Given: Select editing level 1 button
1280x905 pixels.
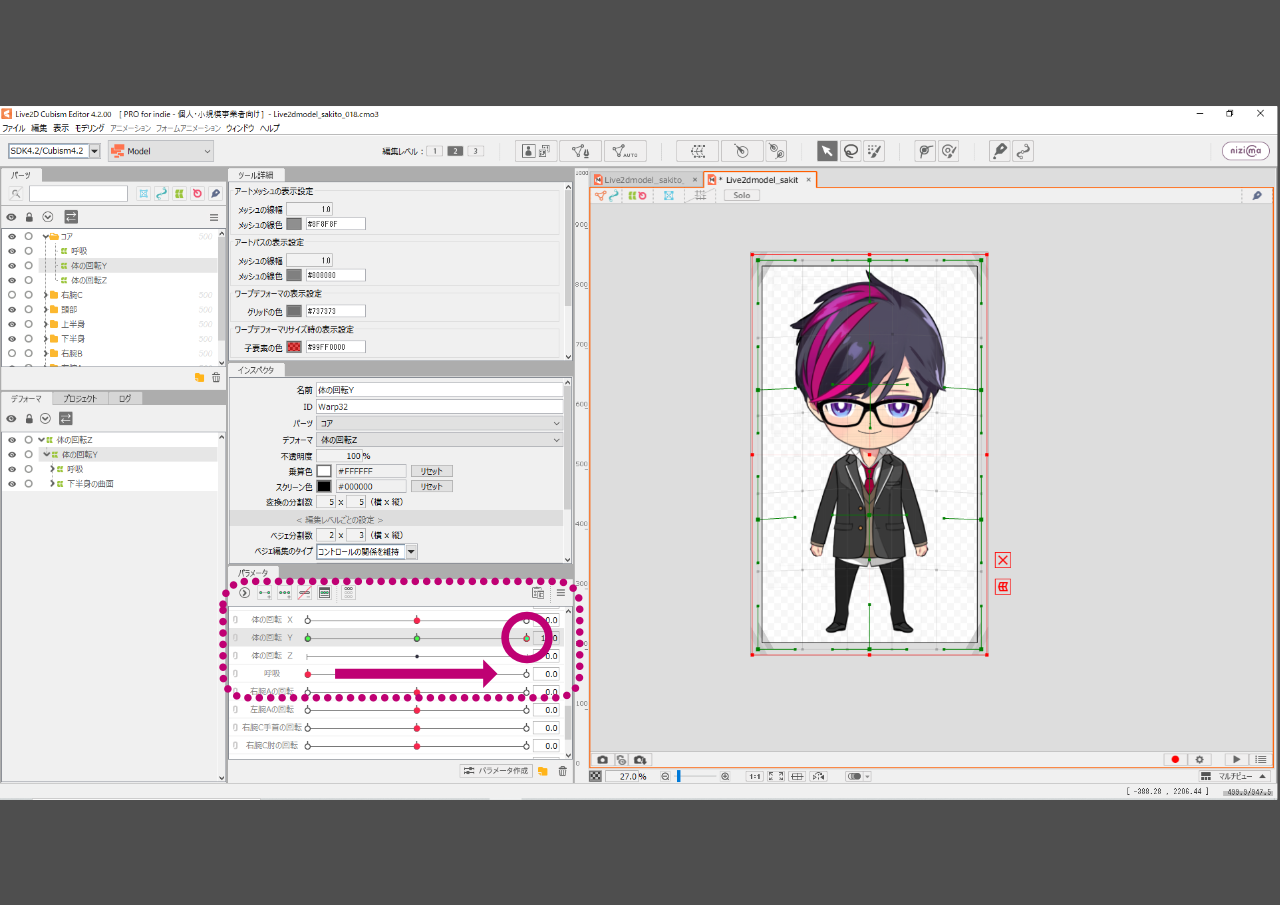Looking at the screenshot, I should point(435,151).
